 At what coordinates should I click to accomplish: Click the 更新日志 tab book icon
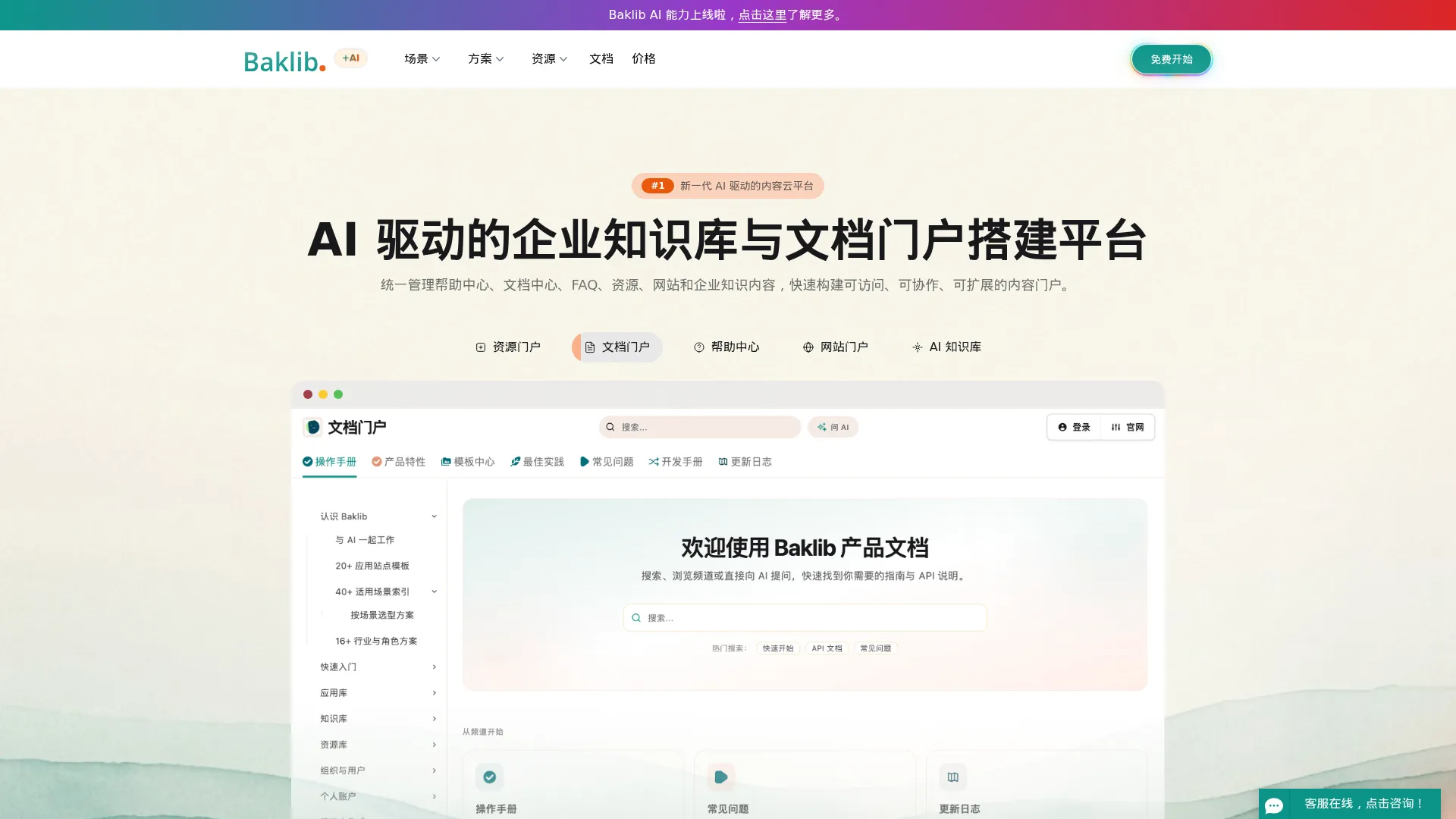[x=723, y=462]
